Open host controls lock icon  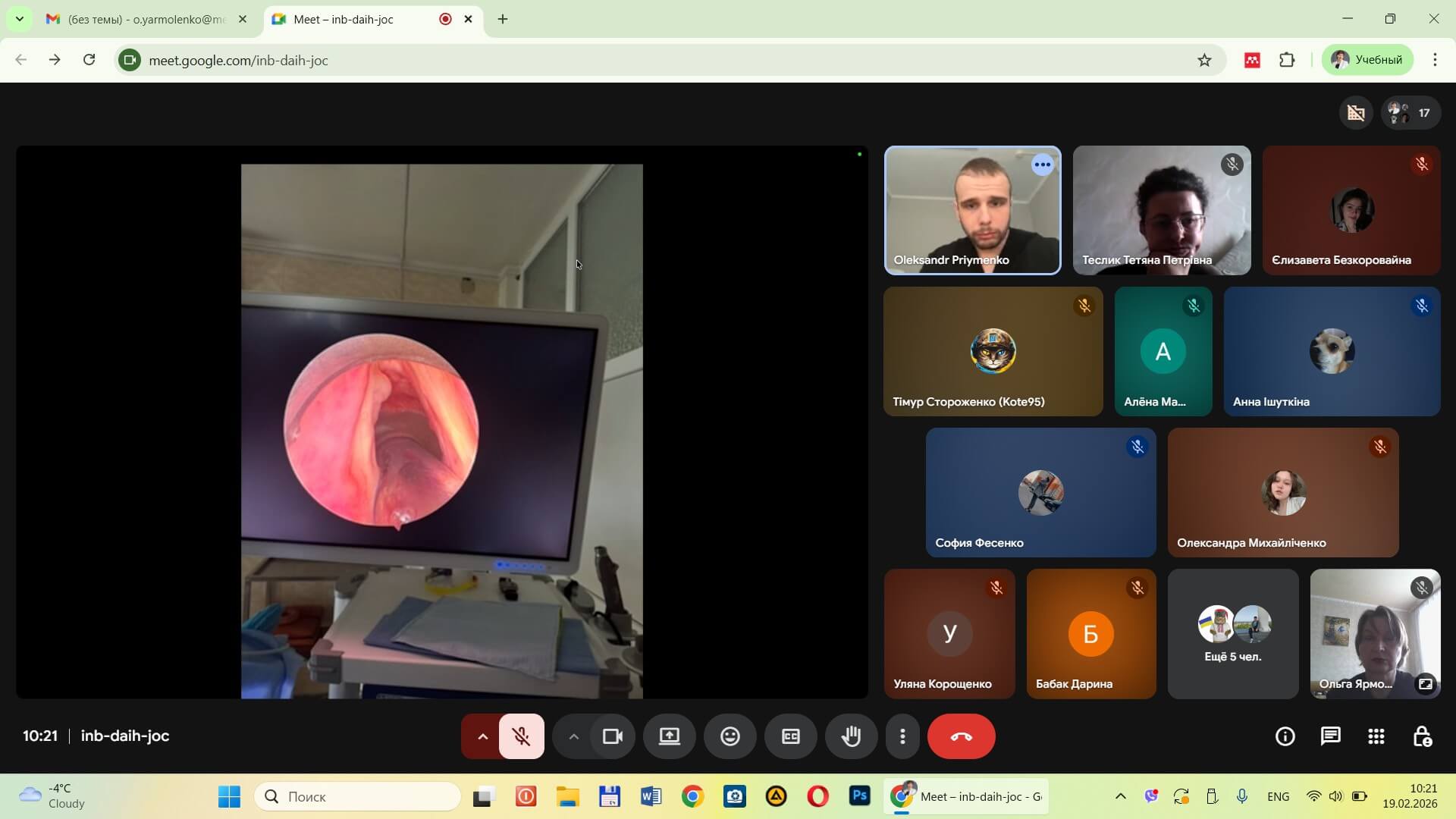point(1422,736)
